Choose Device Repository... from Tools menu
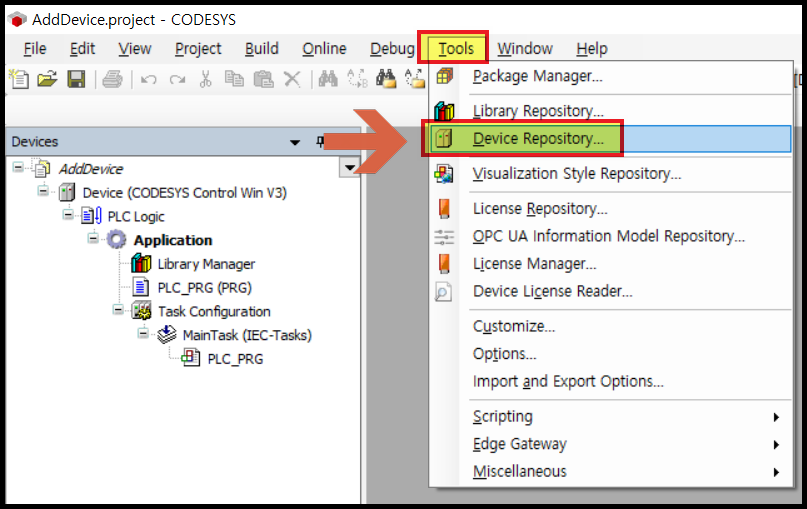 (x=610, y=138)
